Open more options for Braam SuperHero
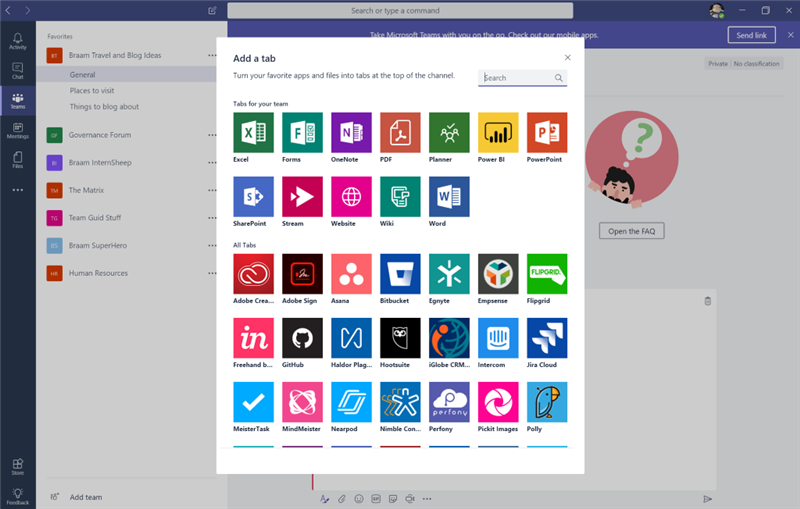The height and width of the screenshot is (509, 800). pyautogui.click(x=212, y=245)
